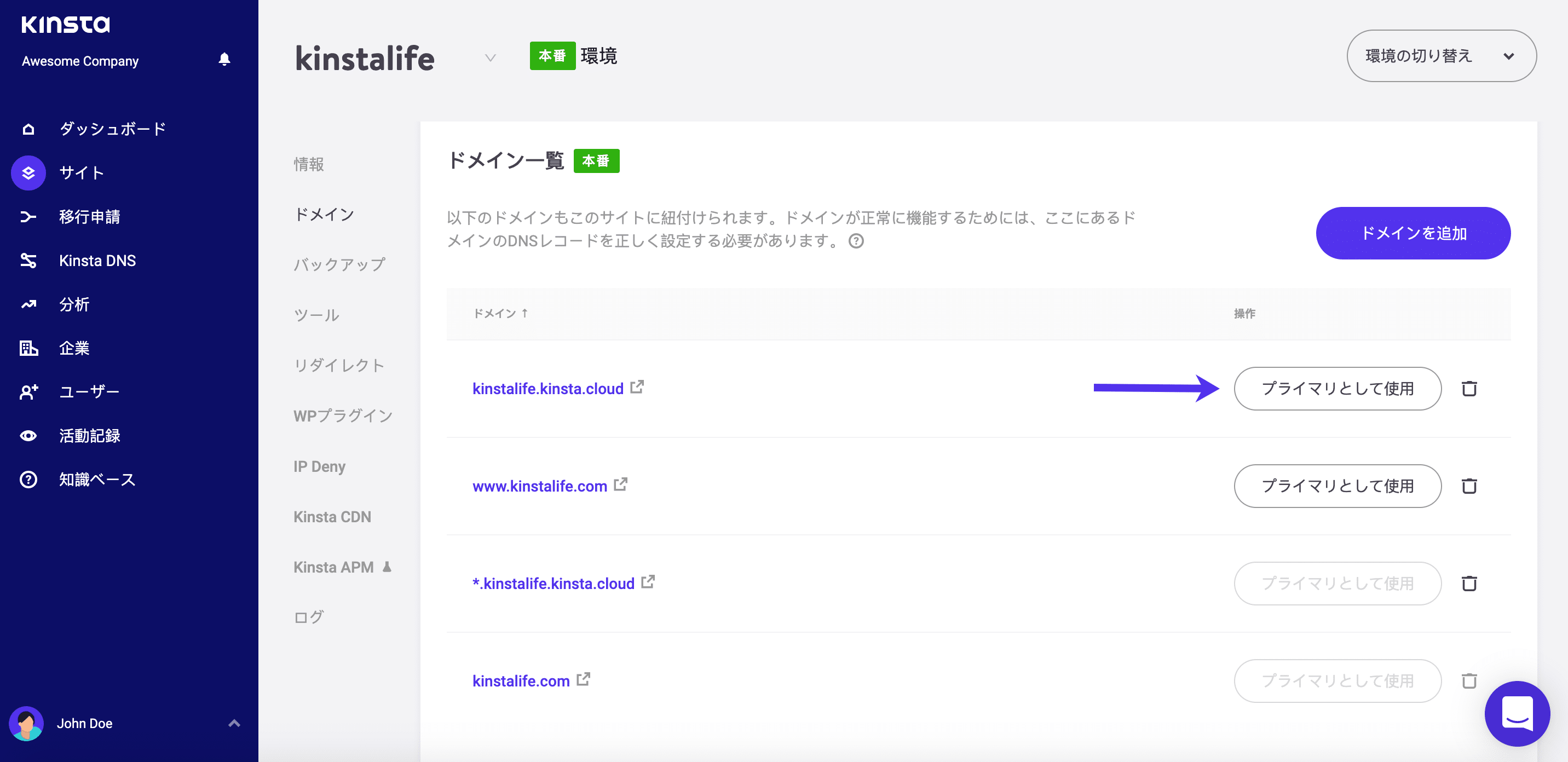Click the DNS help question mark icon
This screenshot has width=1568, height=762.
click(856, 241)
